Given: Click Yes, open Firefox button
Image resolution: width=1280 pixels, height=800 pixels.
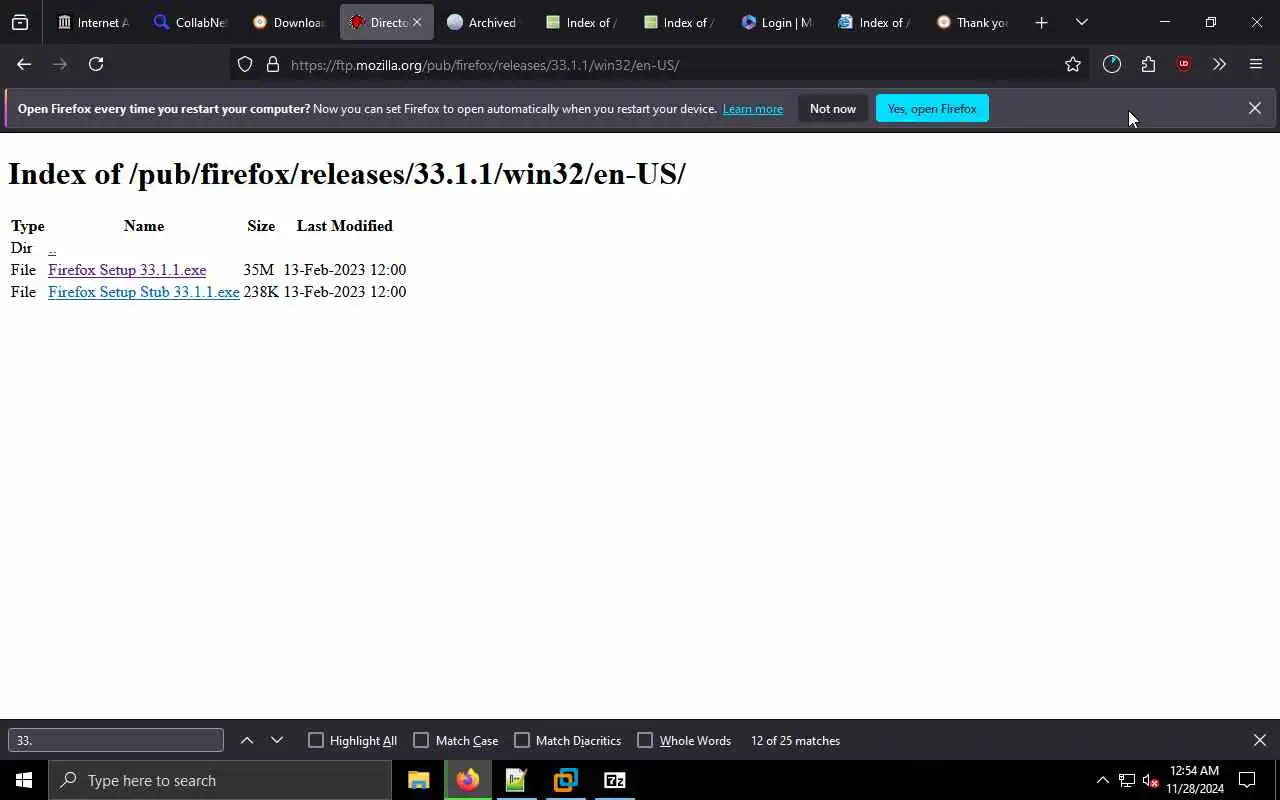Looking at the screenshot, I should [x=932, y=108].
